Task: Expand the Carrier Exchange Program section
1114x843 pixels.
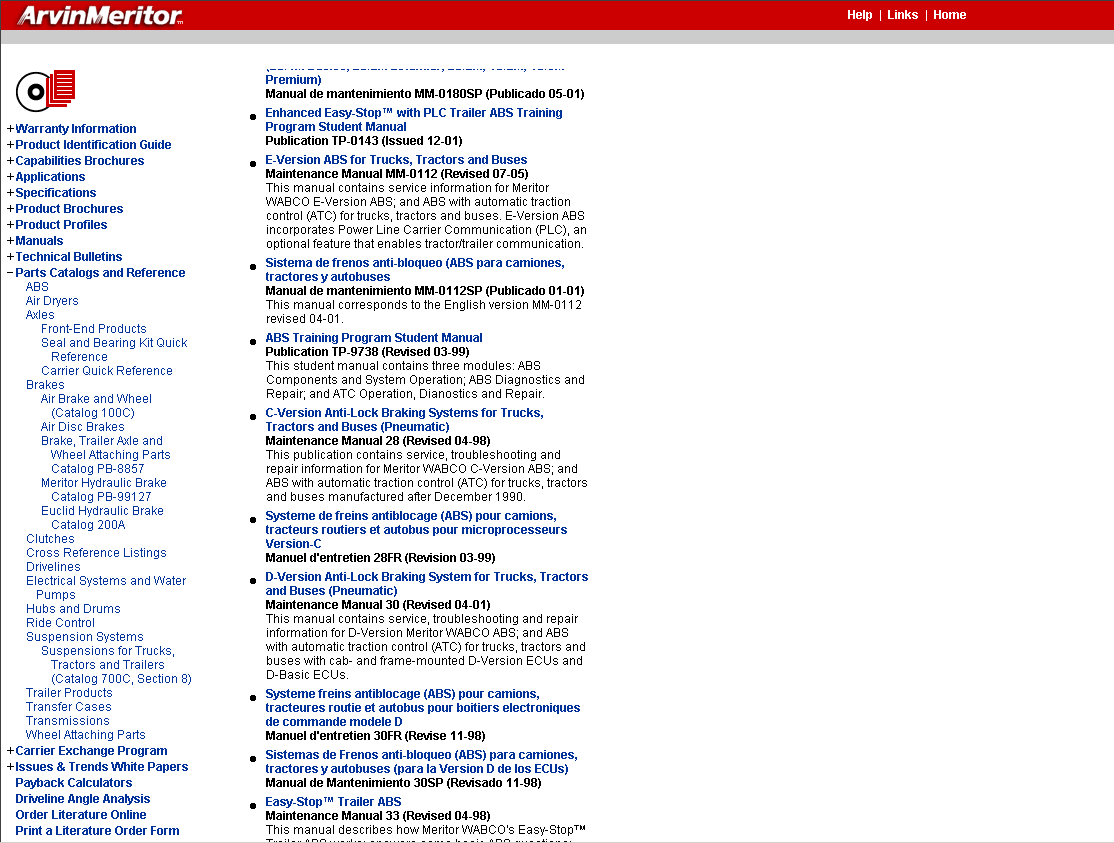Action: click(x=91, y=750)
